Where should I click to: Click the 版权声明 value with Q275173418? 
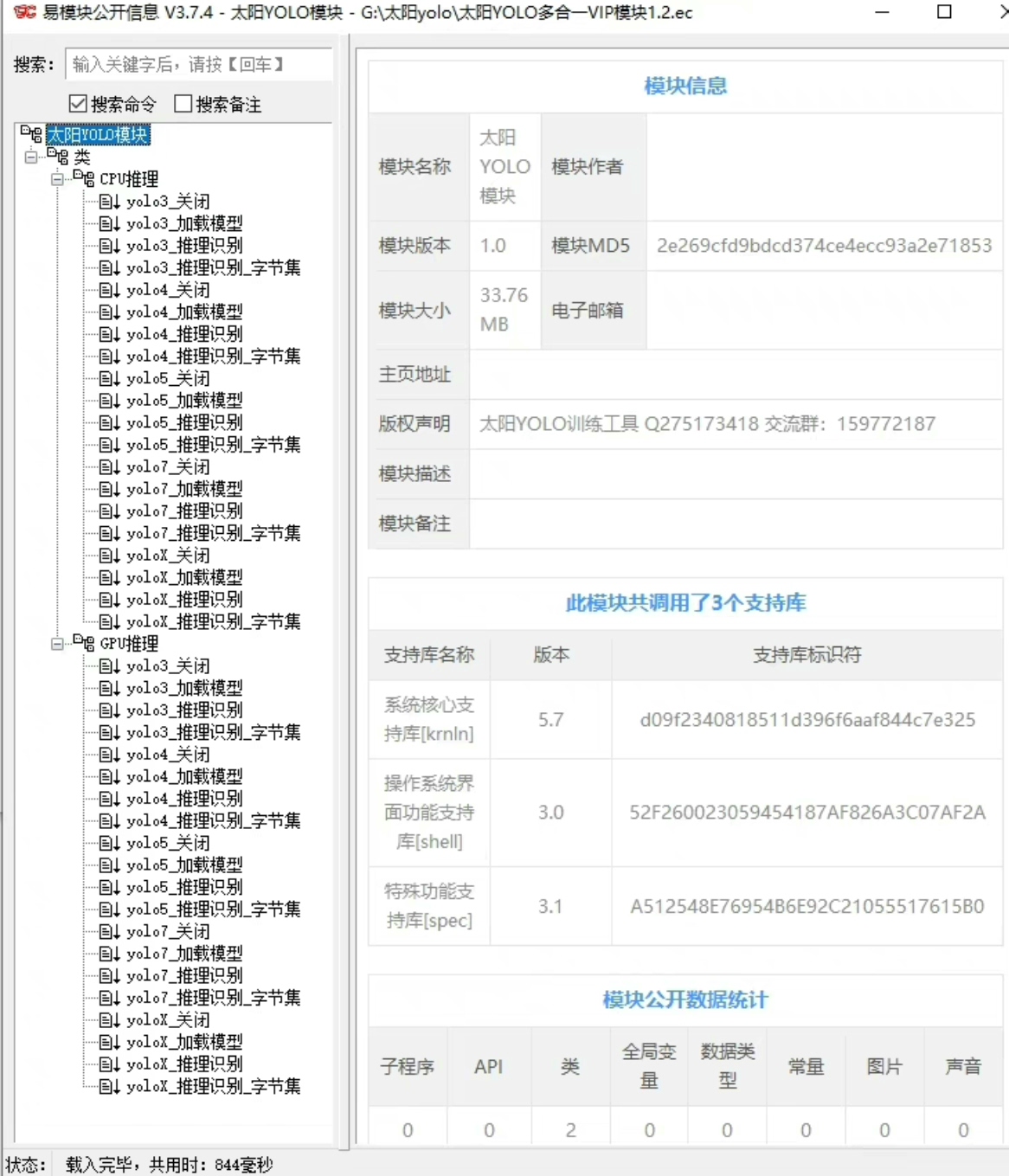[707, 424]
